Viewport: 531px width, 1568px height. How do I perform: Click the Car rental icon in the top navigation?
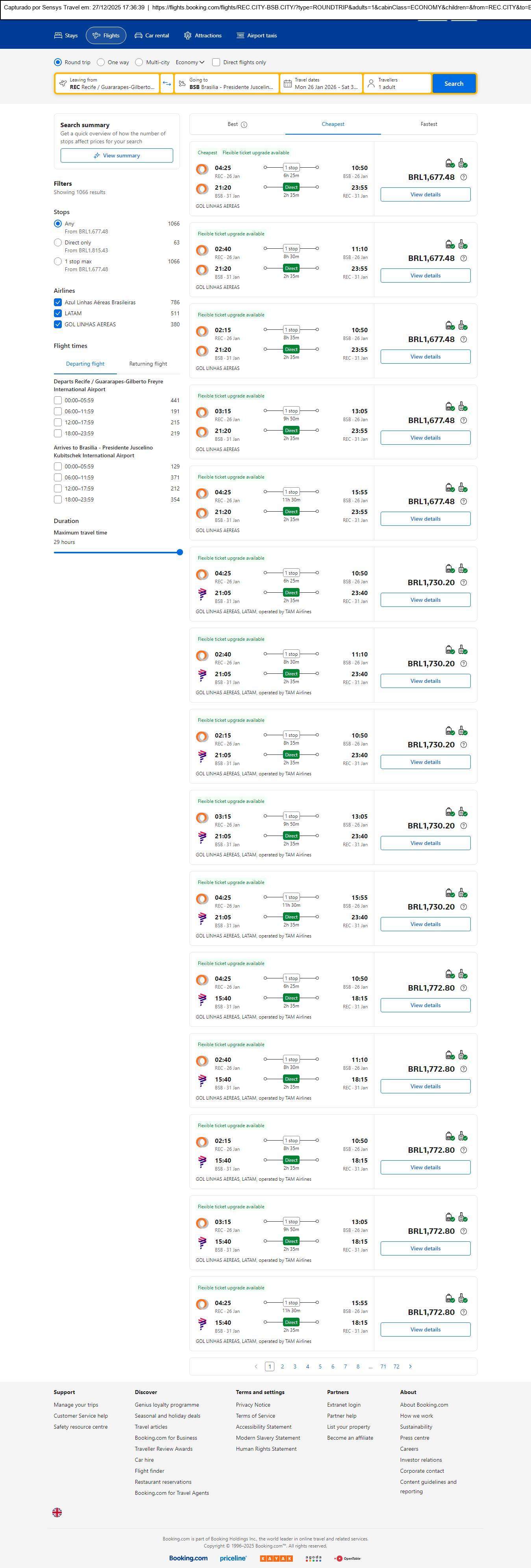click(x=139, y=36)
